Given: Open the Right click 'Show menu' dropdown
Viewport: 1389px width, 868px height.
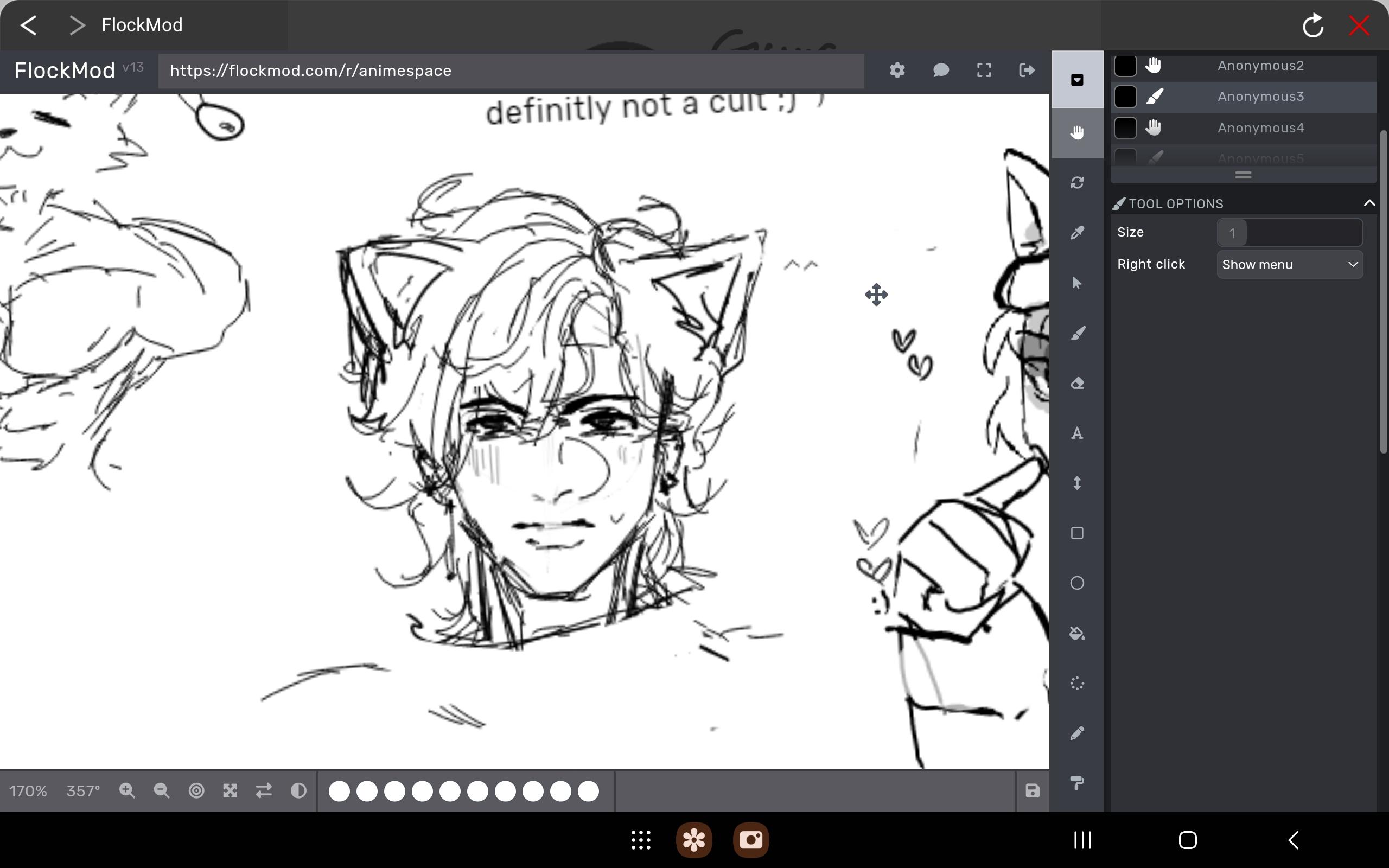Looking at the screenshot, I should pyautogui.click(x=1289, y=265).
